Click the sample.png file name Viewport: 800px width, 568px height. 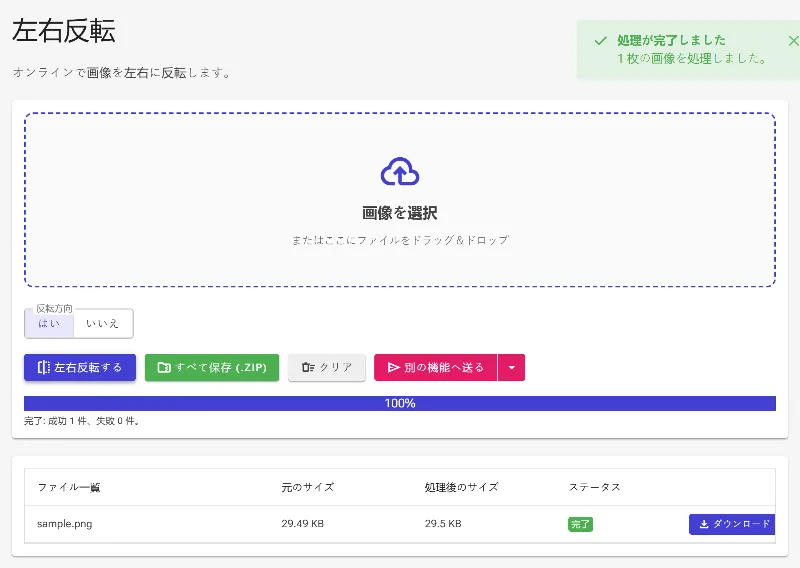pos(65,524)
